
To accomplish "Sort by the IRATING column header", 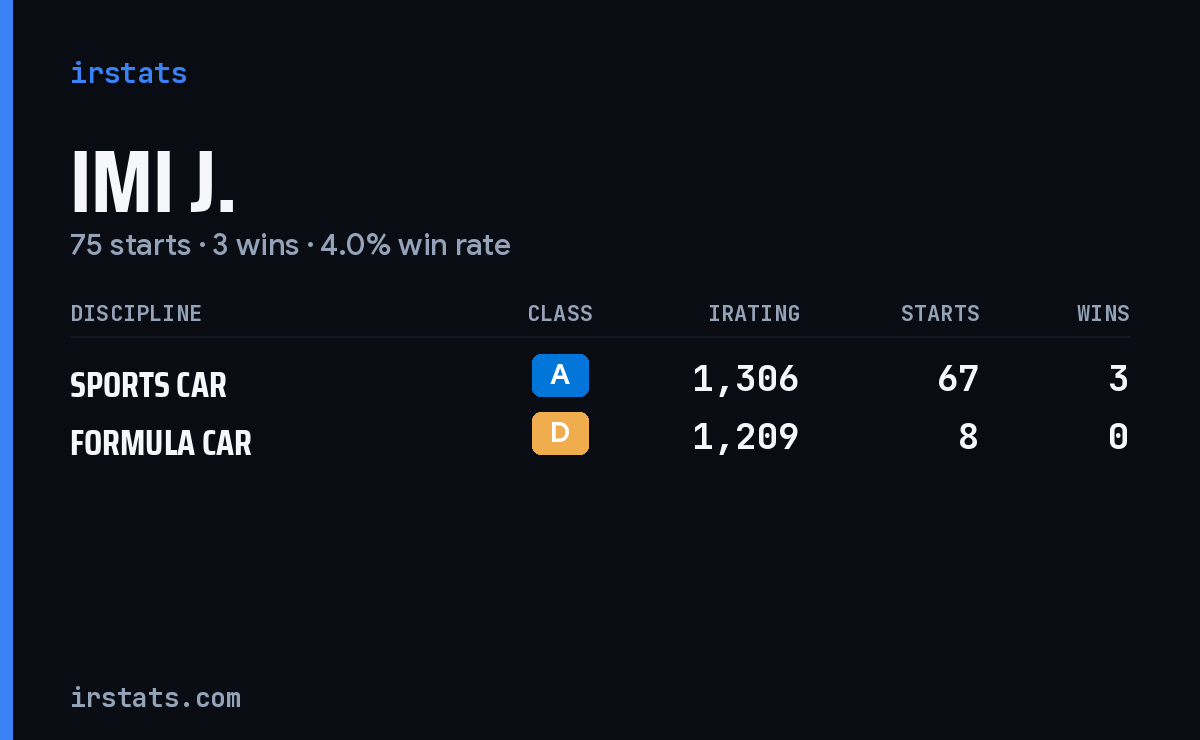I will (754, 313).
